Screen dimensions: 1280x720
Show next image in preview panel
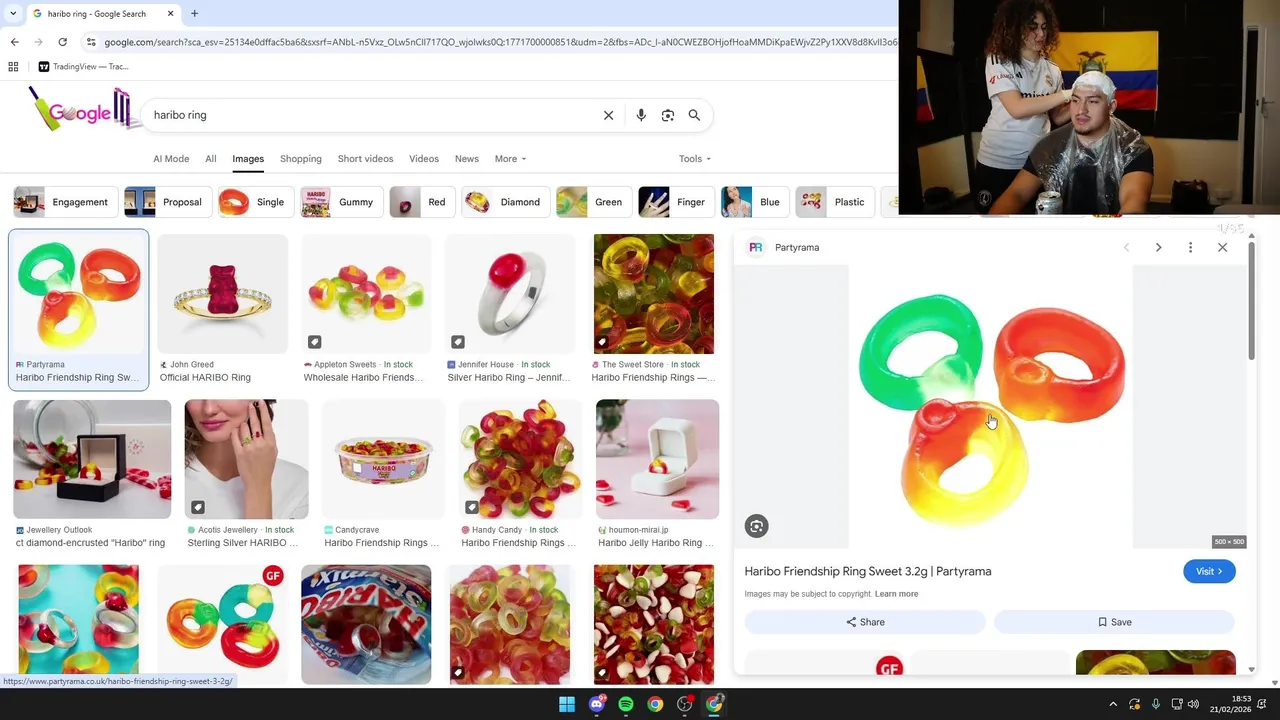(x=1158, y=247)
